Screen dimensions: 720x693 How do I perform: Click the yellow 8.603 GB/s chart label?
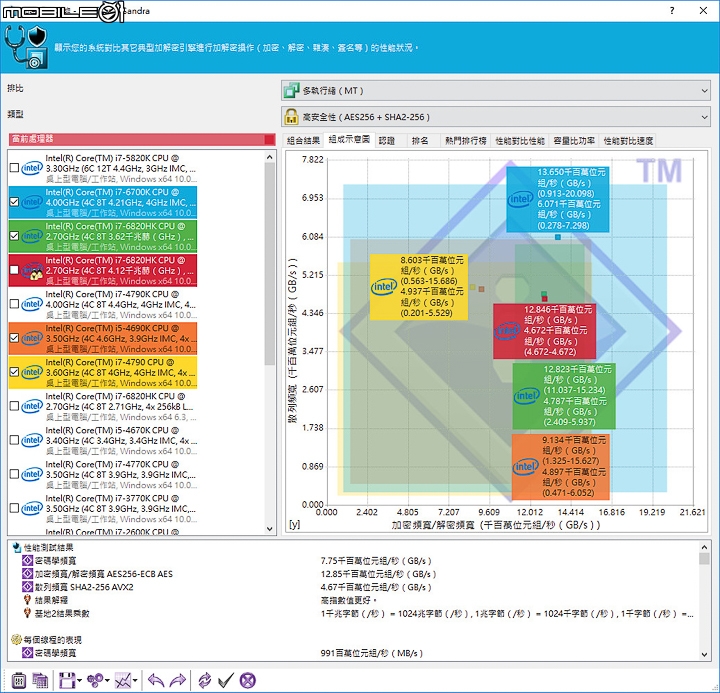click(x=419, y=287)
